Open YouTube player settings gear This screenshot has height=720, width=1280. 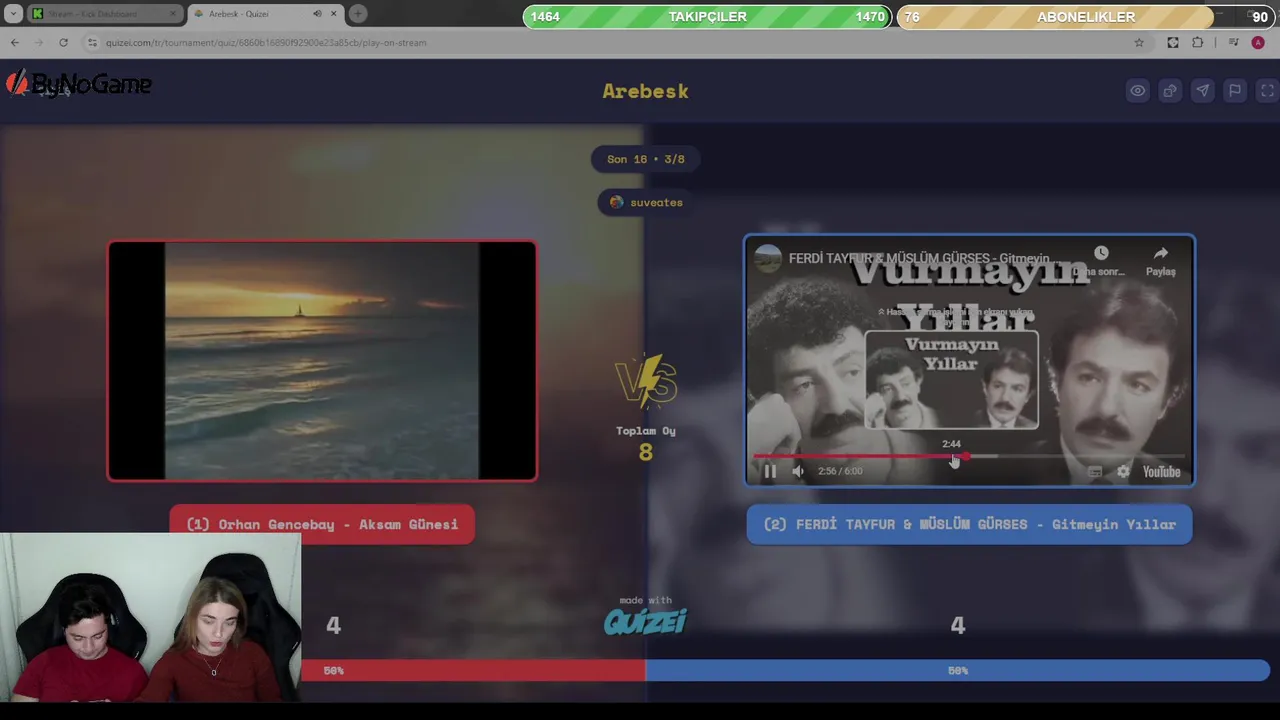[x=1123, y=471]
